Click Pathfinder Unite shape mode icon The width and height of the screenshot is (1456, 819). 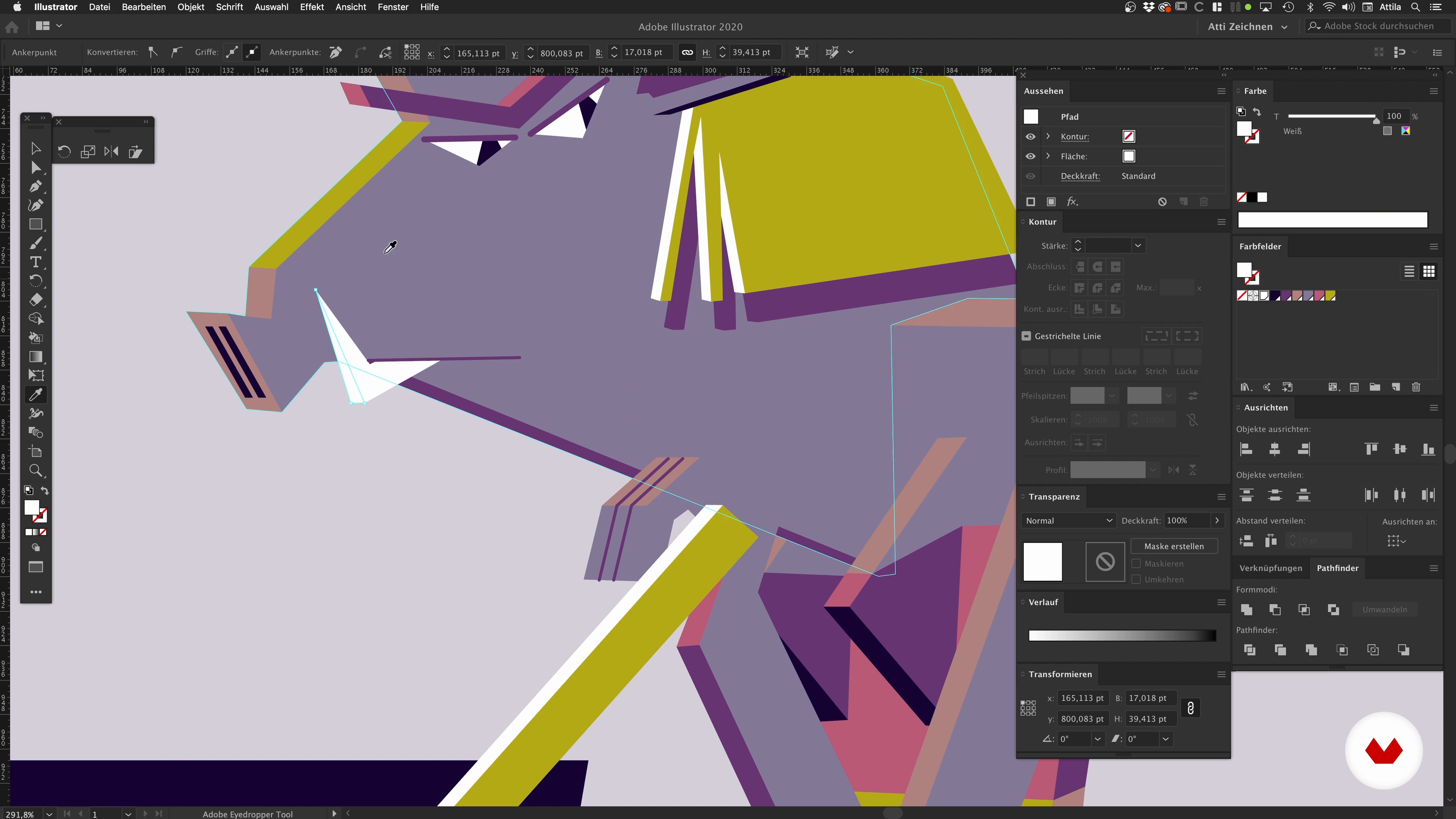pyautogui.click(x=1246, y=609)
